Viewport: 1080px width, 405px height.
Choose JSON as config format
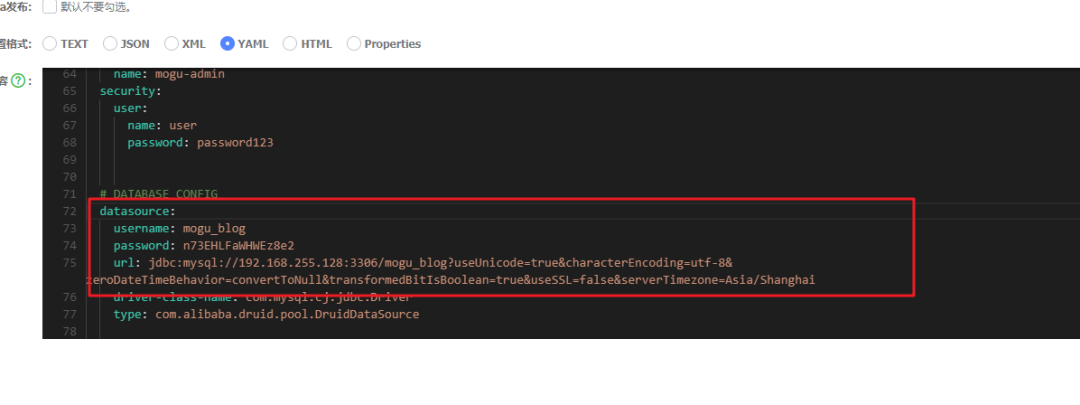pyautogui.click(x=111, y=44)
